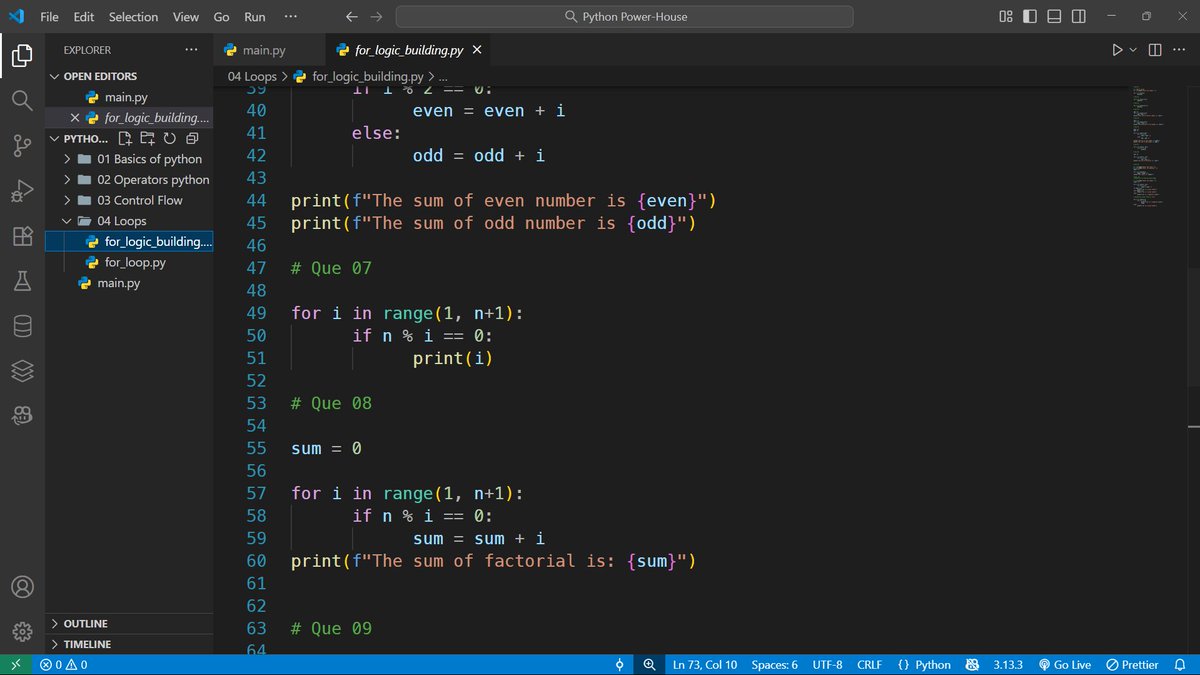1200x675 pixels.
Task: Click New File icon in explorer header
Action: coord(125,139)
